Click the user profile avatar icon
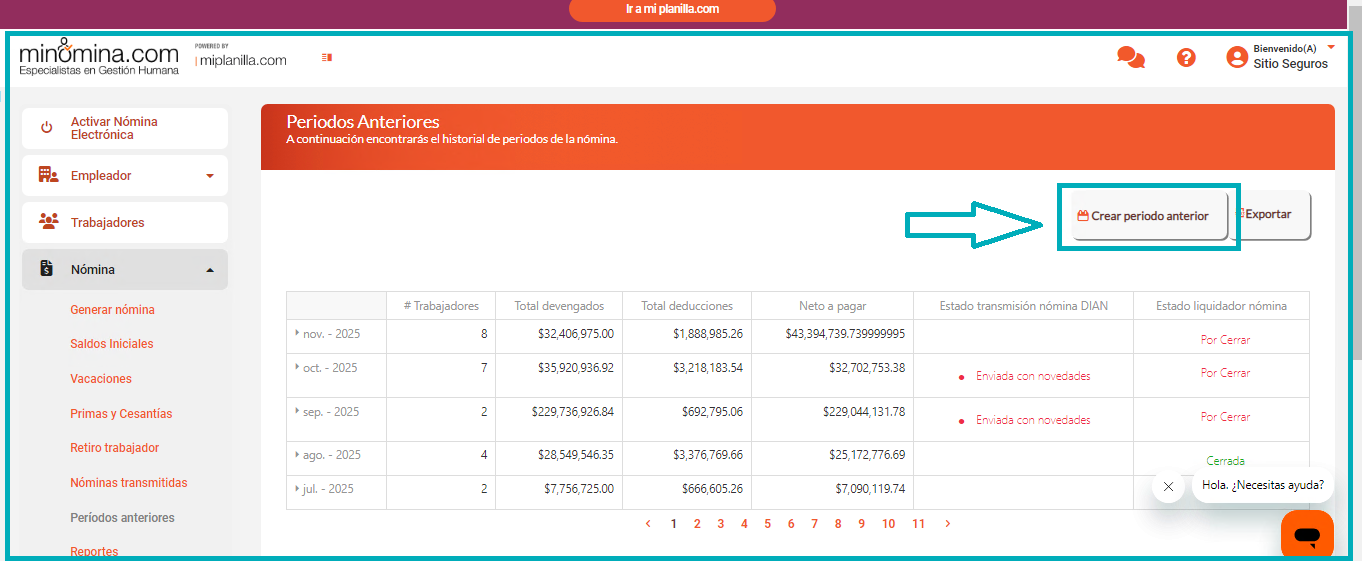Image resolution: width=1362 pixels, height=561 pixels. click(x=1237, y=57)
